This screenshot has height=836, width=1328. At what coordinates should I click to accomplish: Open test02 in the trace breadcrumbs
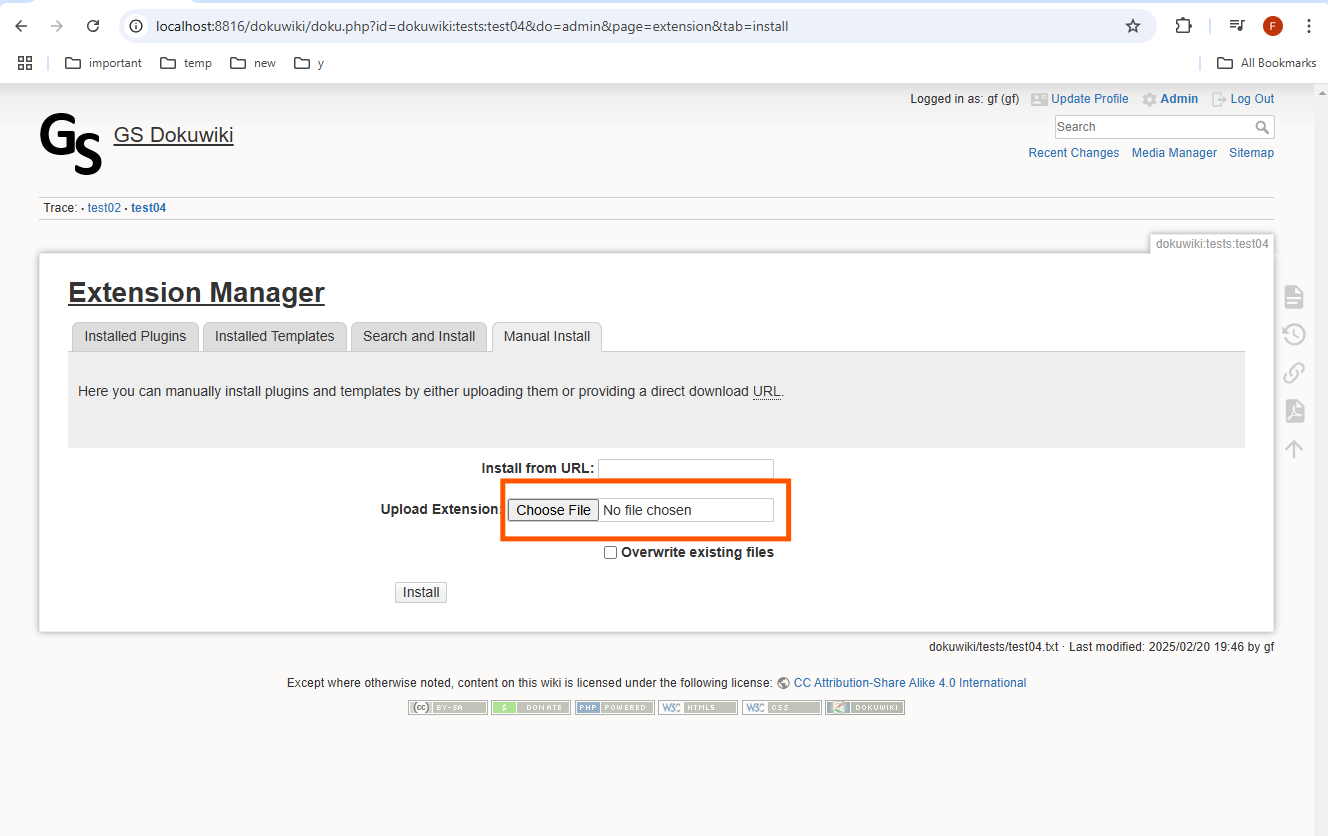point(104,208)
